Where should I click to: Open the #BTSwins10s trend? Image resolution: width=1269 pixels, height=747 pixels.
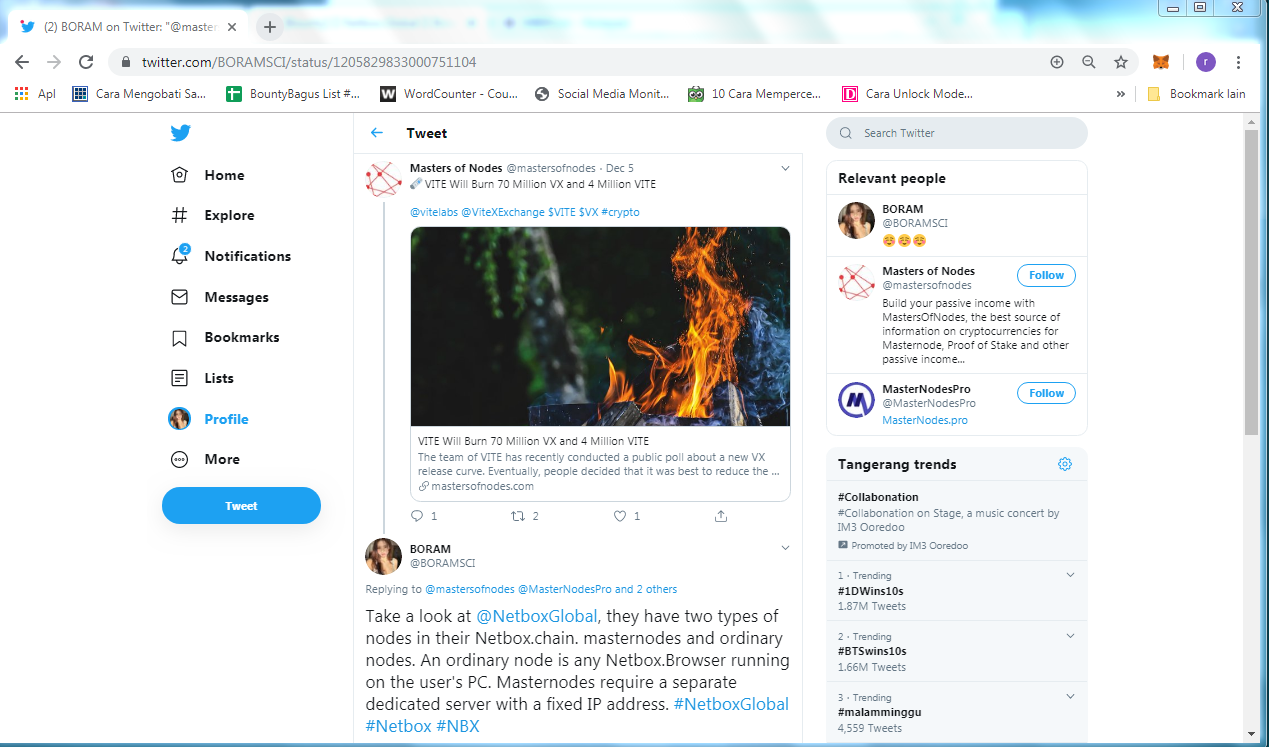(x=956, y=651)
